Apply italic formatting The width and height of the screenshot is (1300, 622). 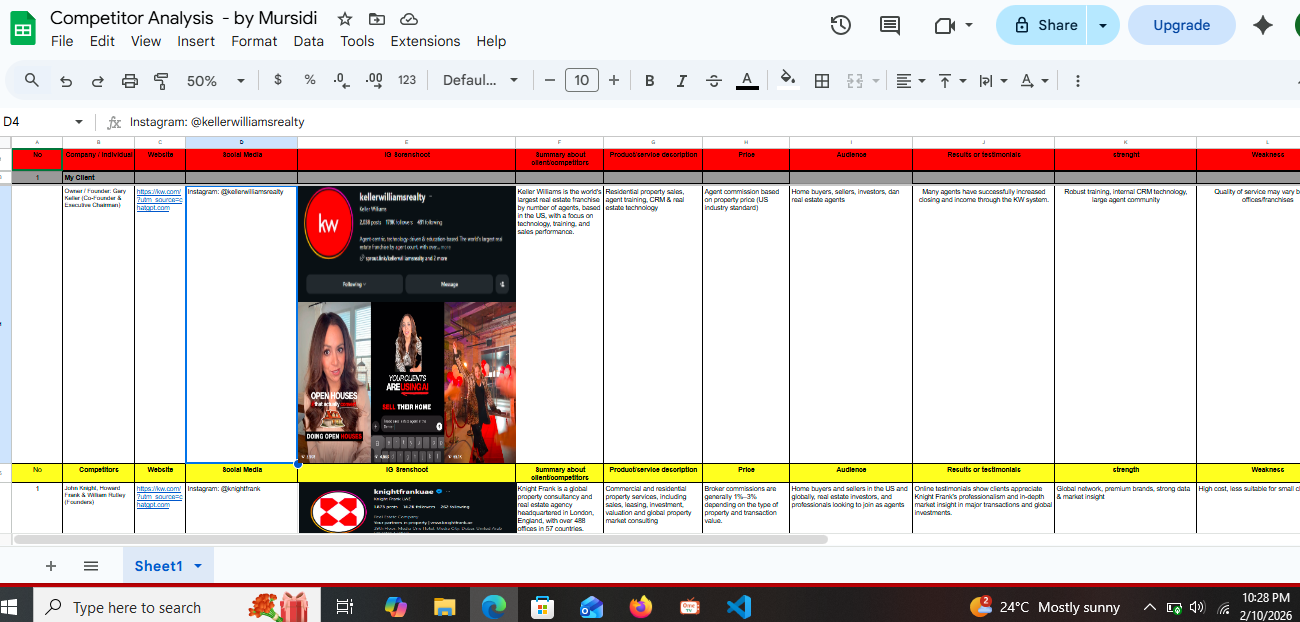(681, 80)
